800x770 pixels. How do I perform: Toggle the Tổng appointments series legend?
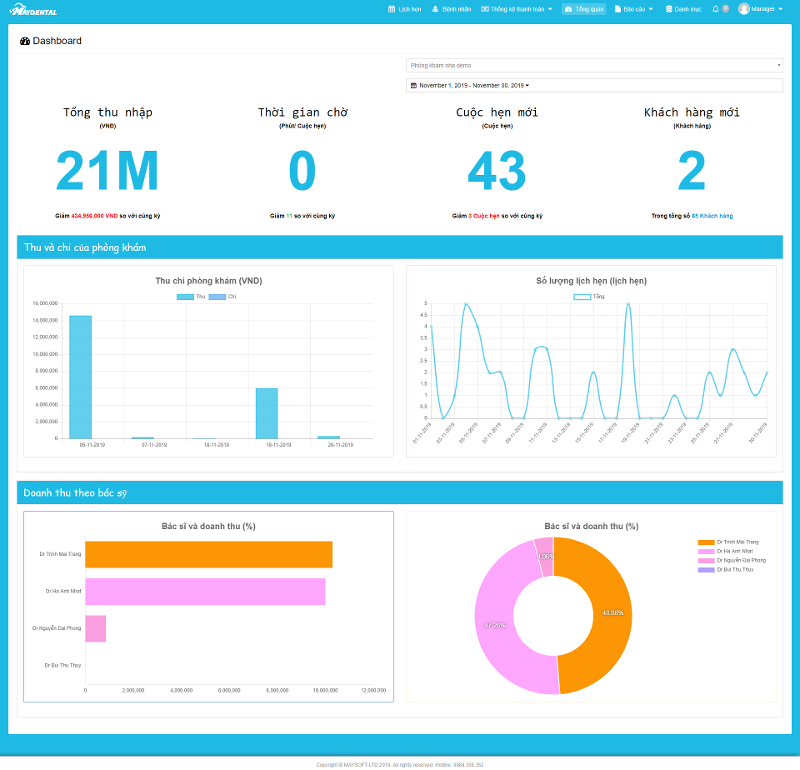589,296
